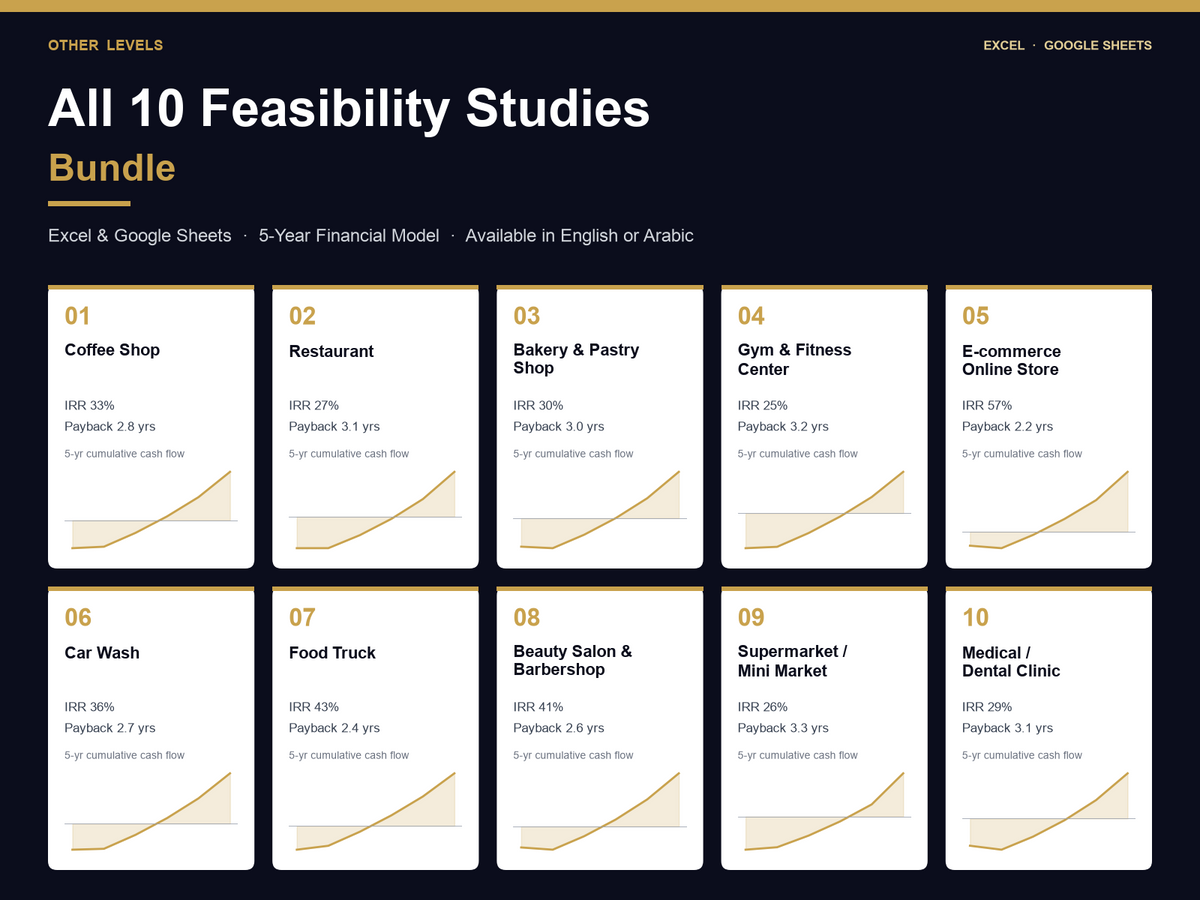
Task: Click the OTHER LEVELS header label
Action: (x=105, y=45)
